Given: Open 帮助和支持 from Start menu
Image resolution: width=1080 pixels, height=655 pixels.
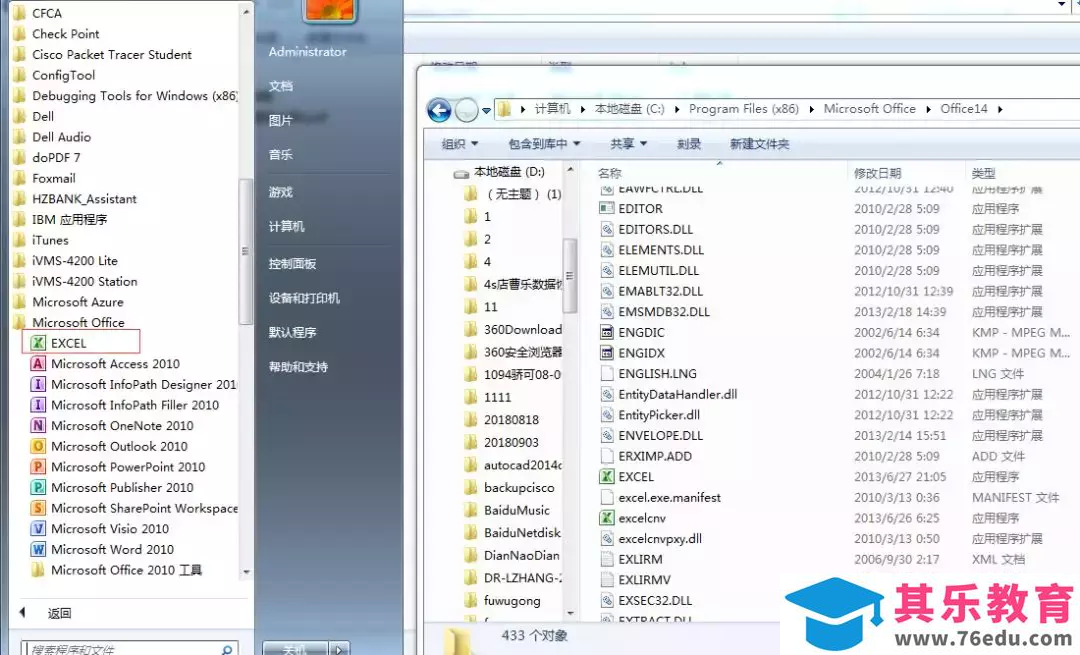Looking at the screenshot, I should [298, 367].
